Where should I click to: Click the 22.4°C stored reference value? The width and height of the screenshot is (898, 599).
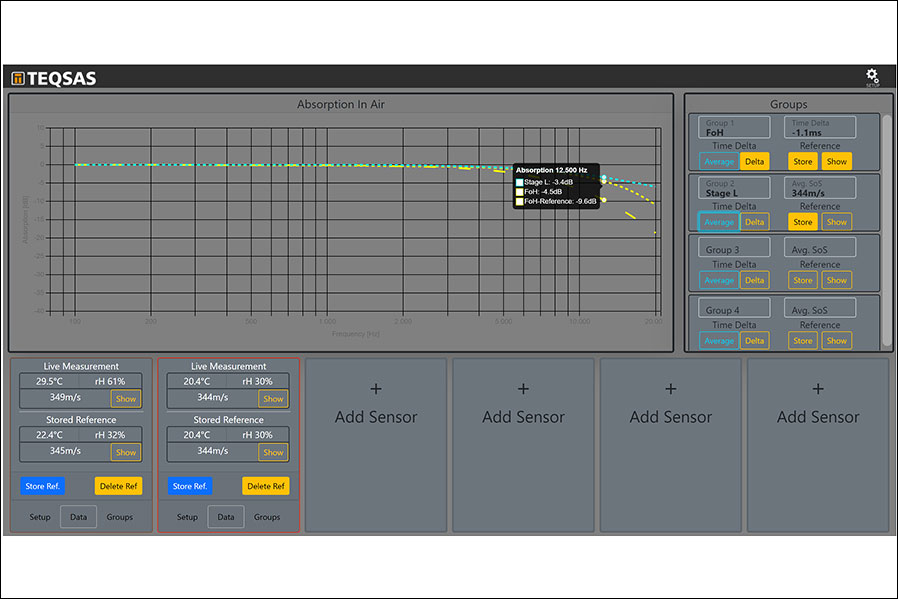coord(49,435)
